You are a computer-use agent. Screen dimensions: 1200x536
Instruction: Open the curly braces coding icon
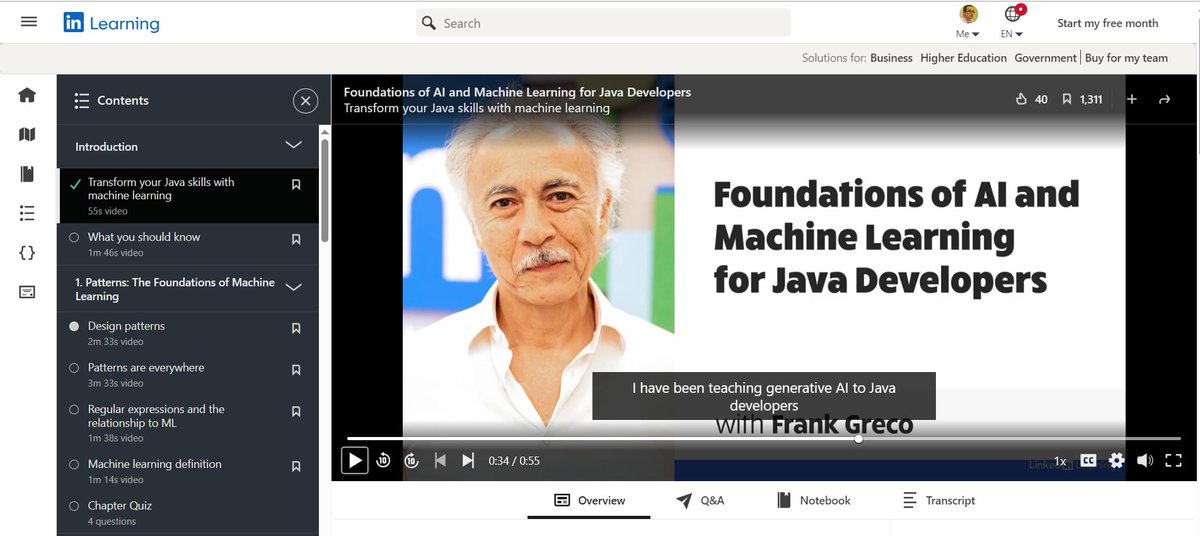(x=27, y=253)
